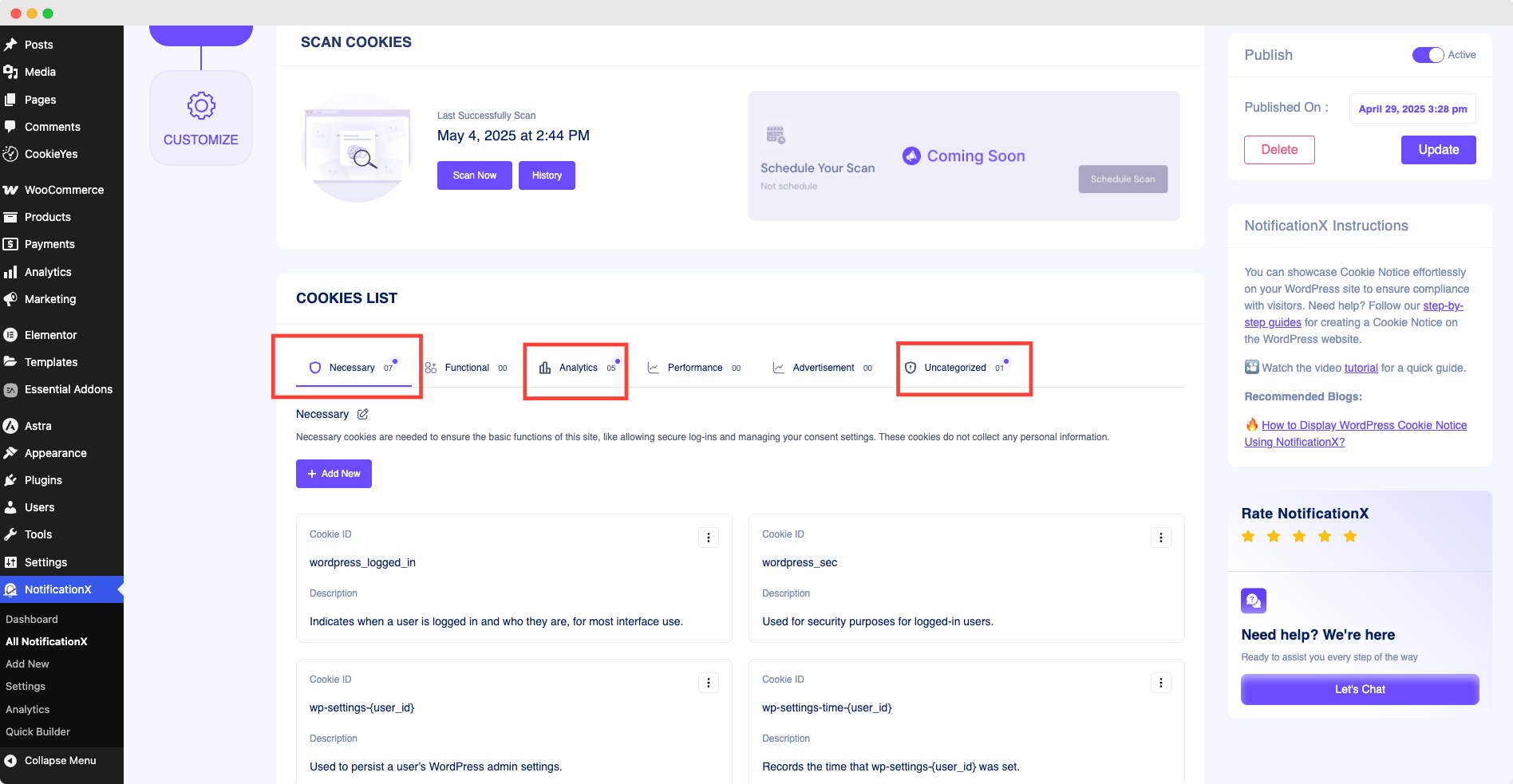1513x784 pixels.
Task: Click the Settings sliders icon
Action: (x=10, y=562)
